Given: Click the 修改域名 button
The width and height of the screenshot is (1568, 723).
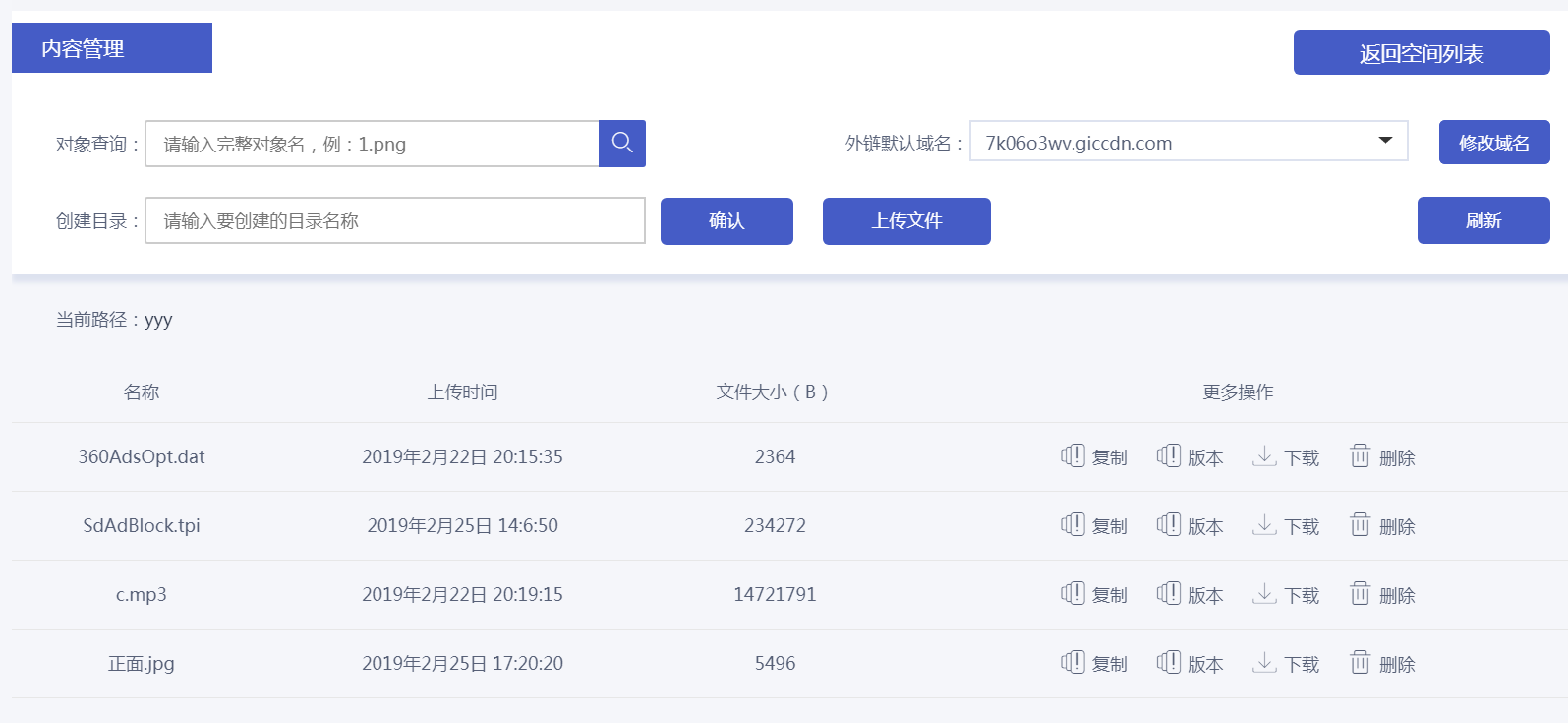Looking at the screenshot, I should point(1494,143).
